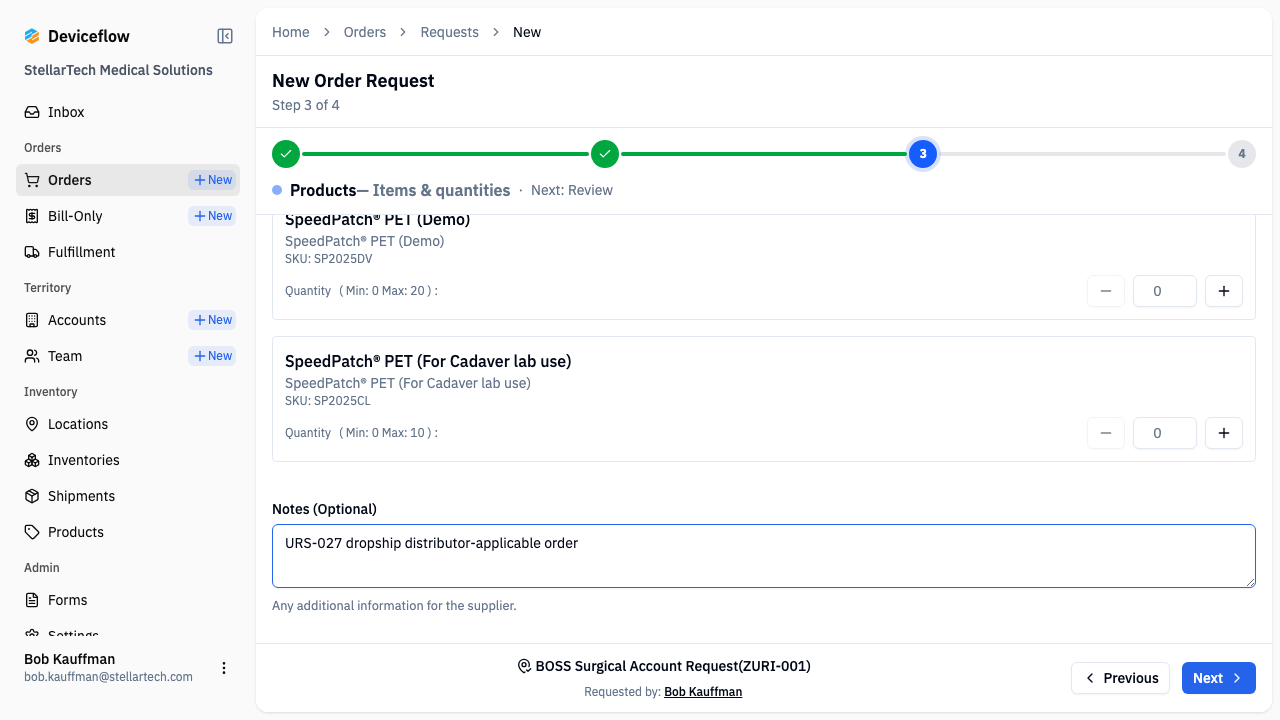Click the account location icon in footer
1280x720 pixels.
coord(524,666)
